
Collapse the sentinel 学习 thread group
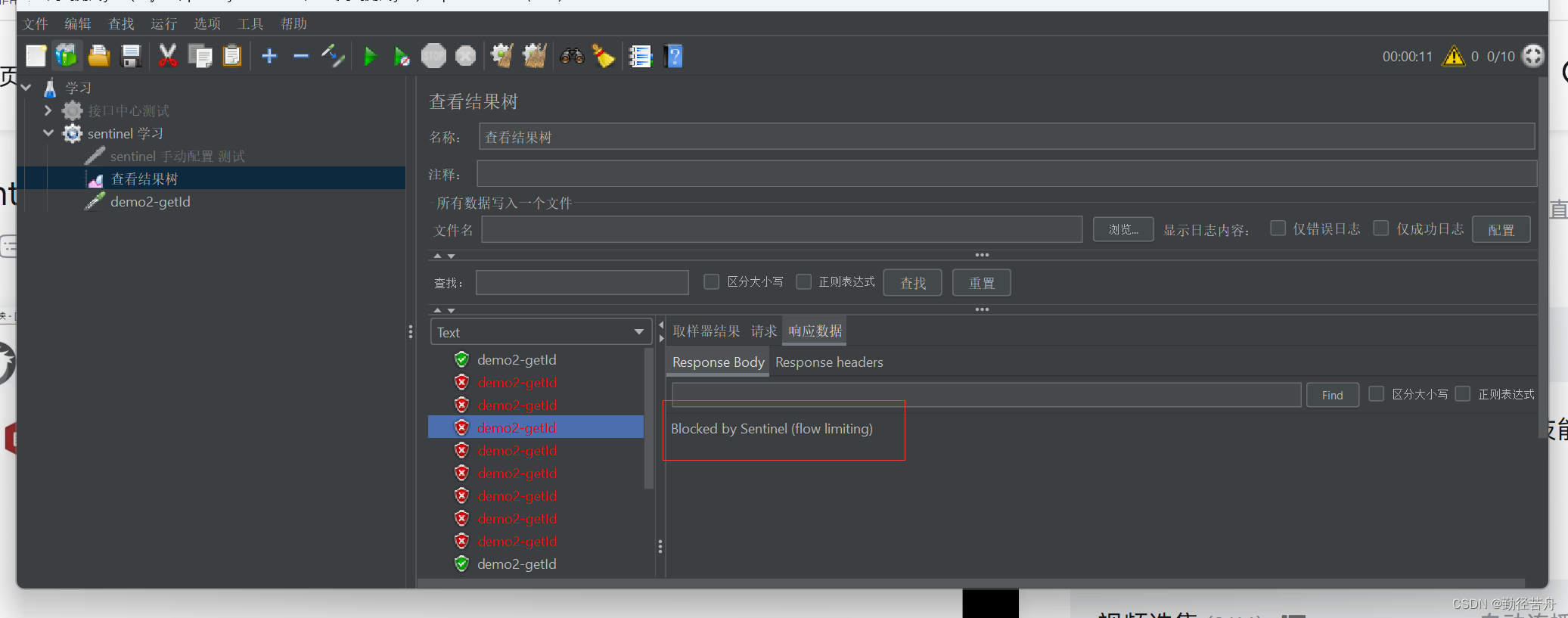[48, 133]
